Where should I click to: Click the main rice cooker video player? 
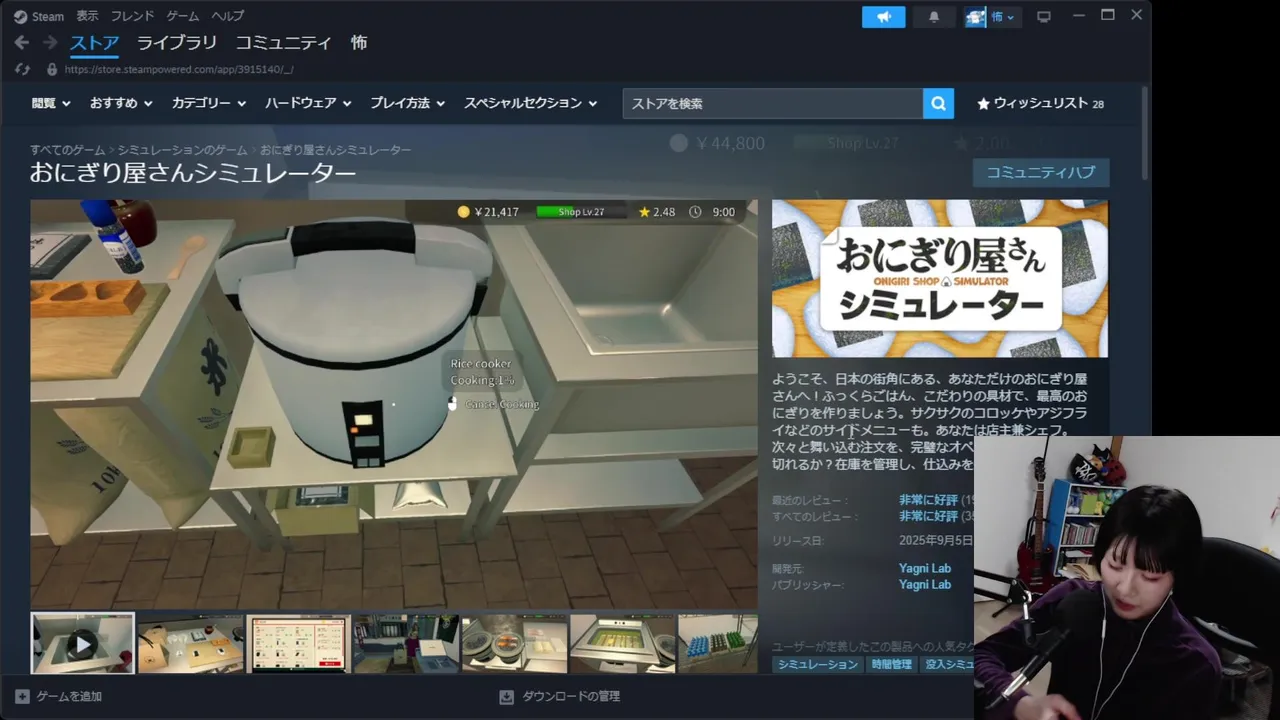point(394,404)
